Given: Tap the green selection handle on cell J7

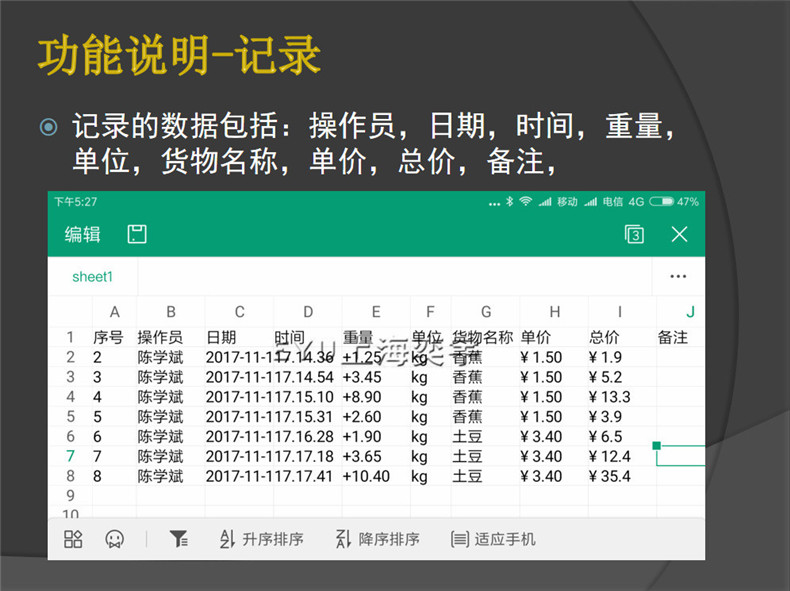Looking at the screenshot, I should pos(656,445).
